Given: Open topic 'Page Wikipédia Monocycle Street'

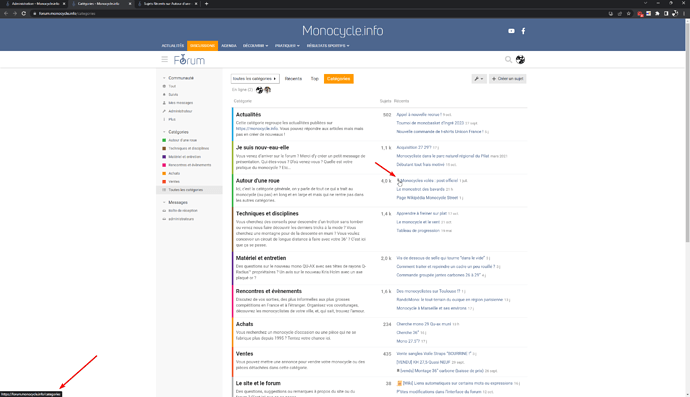Looking at the screenshot, I should 427,198.
